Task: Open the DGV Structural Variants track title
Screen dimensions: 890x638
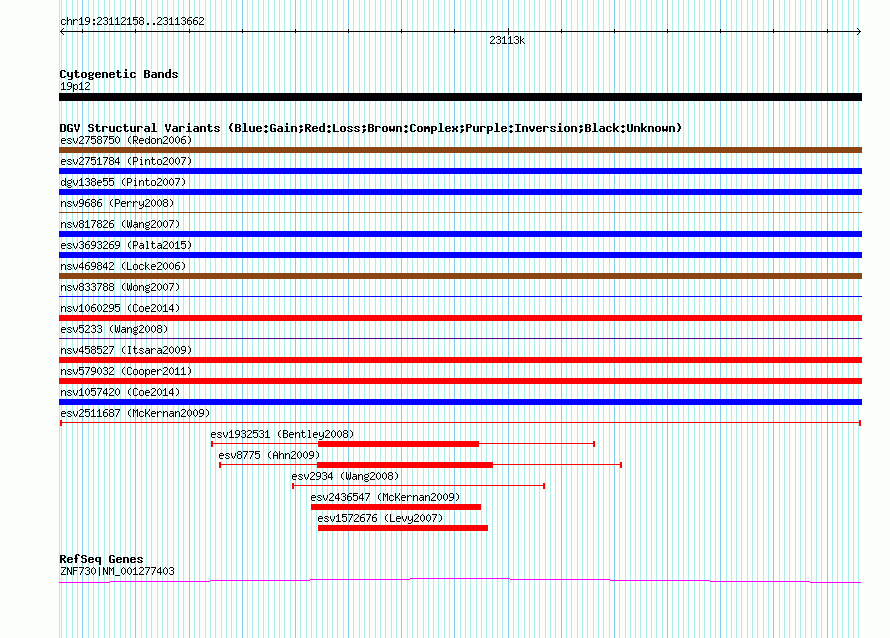Action: [x=370, y=128]
